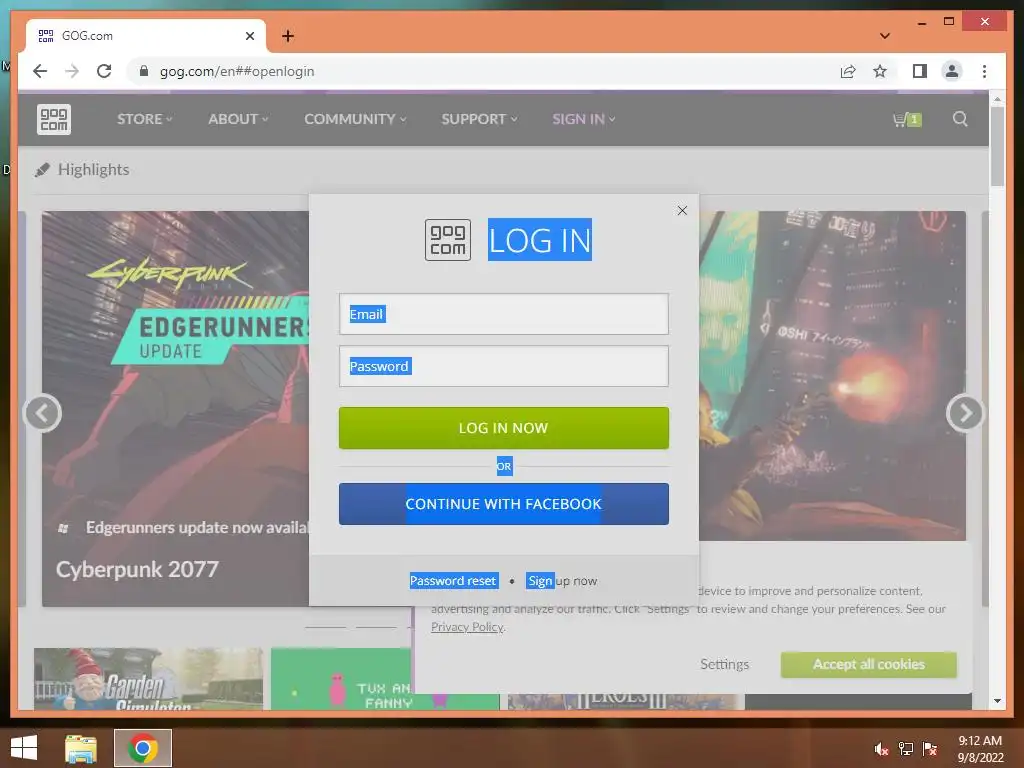This screenshot has width=1024, height=768.
Task: Open the Windows Start button
Action: [24, 748]
